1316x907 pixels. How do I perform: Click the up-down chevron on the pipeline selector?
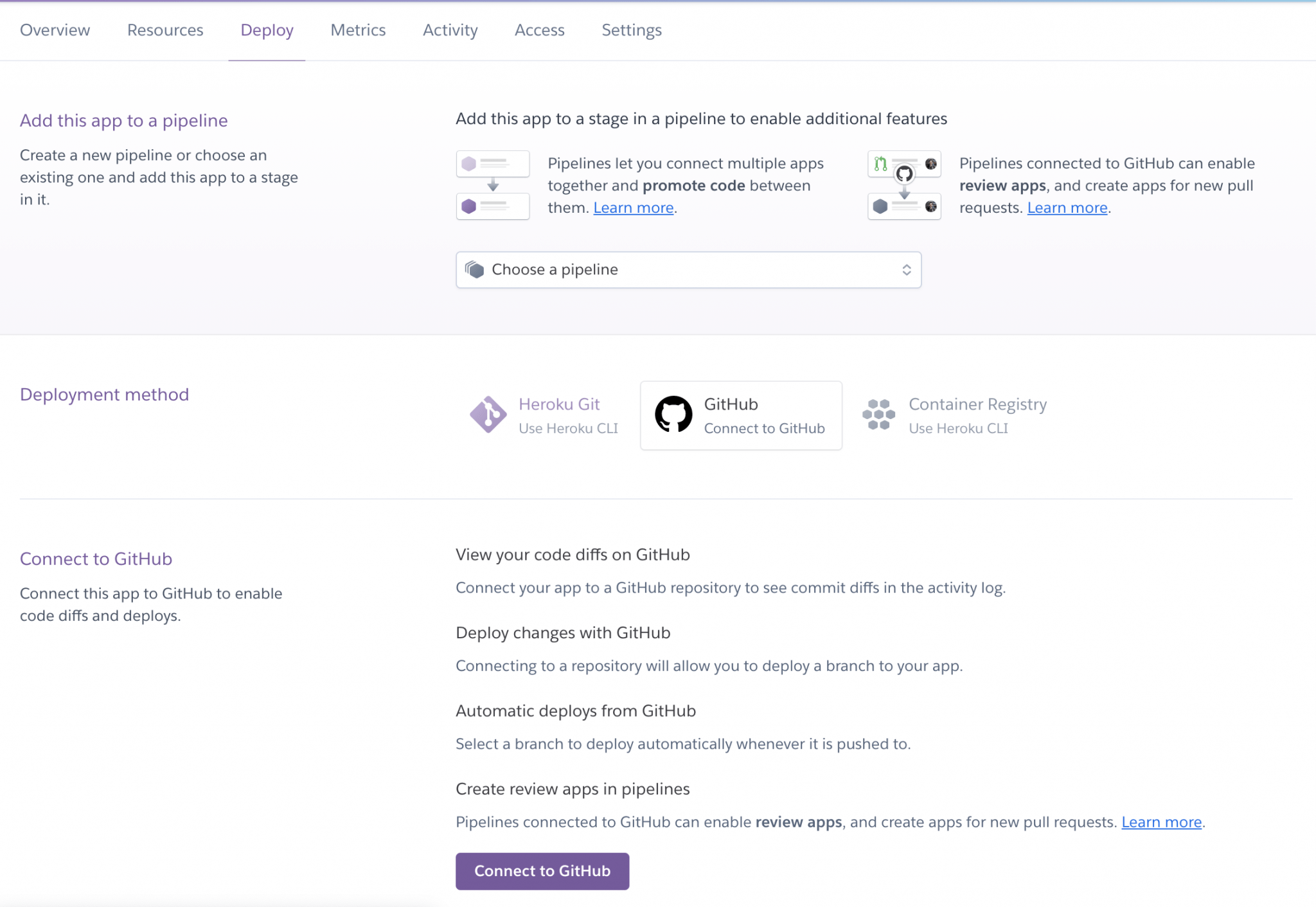[907, 269]
